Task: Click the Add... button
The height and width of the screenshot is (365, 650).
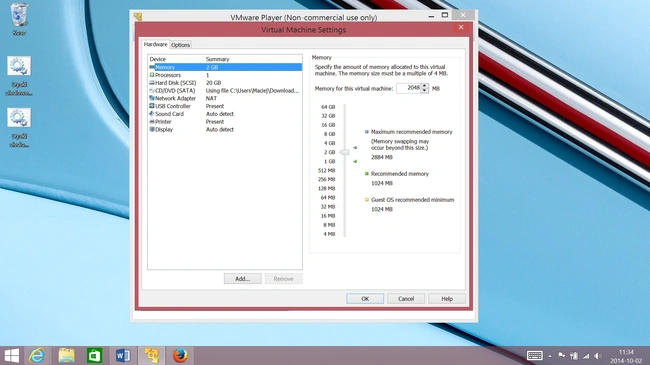Action: pyautogui.click(x=243, y=279)
